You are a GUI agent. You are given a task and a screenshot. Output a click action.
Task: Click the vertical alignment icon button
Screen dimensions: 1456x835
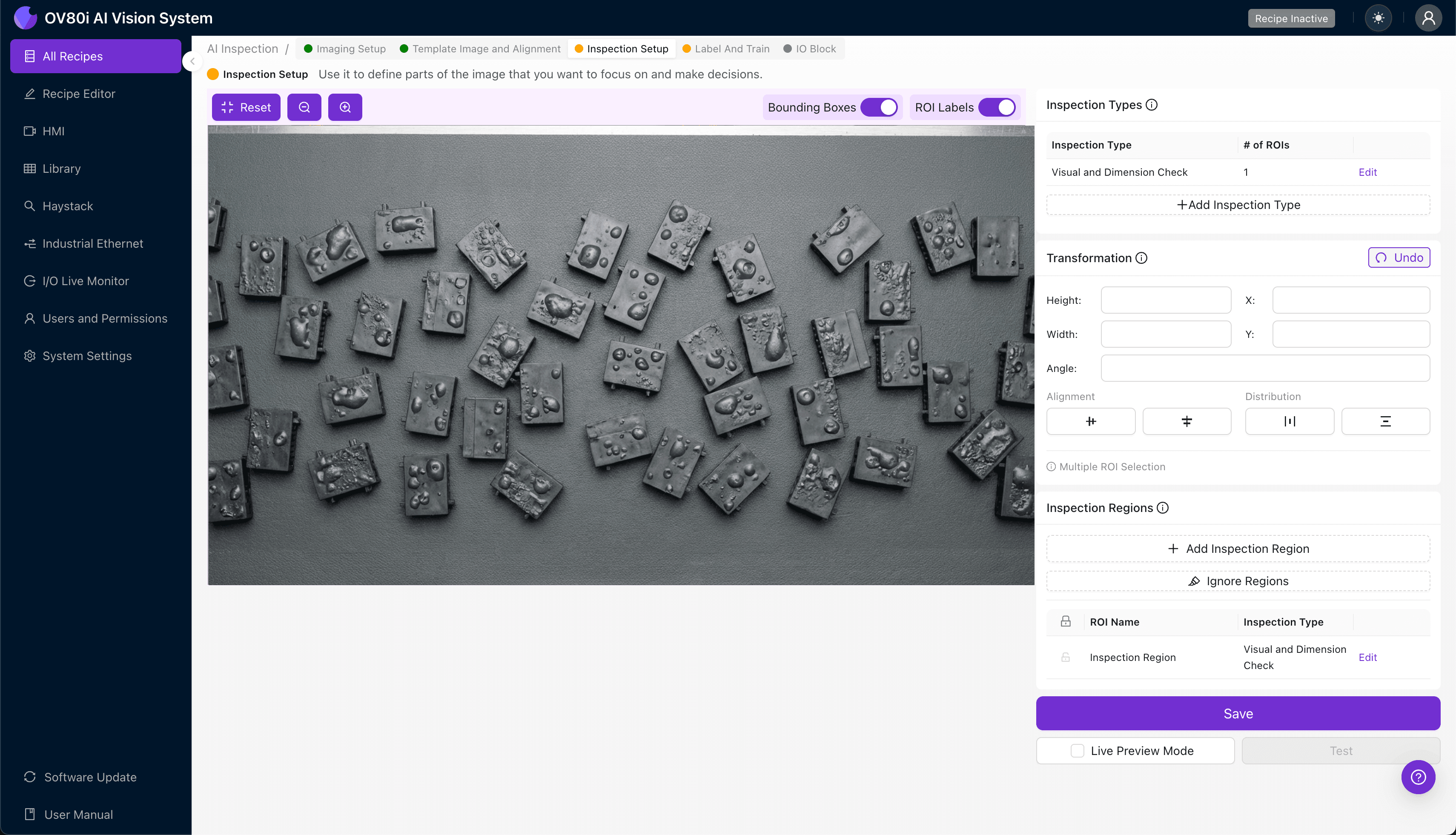(1187, 421)
